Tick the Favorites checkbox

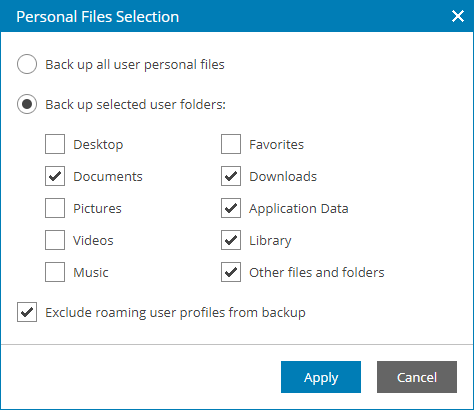click(x=231, y=144)
